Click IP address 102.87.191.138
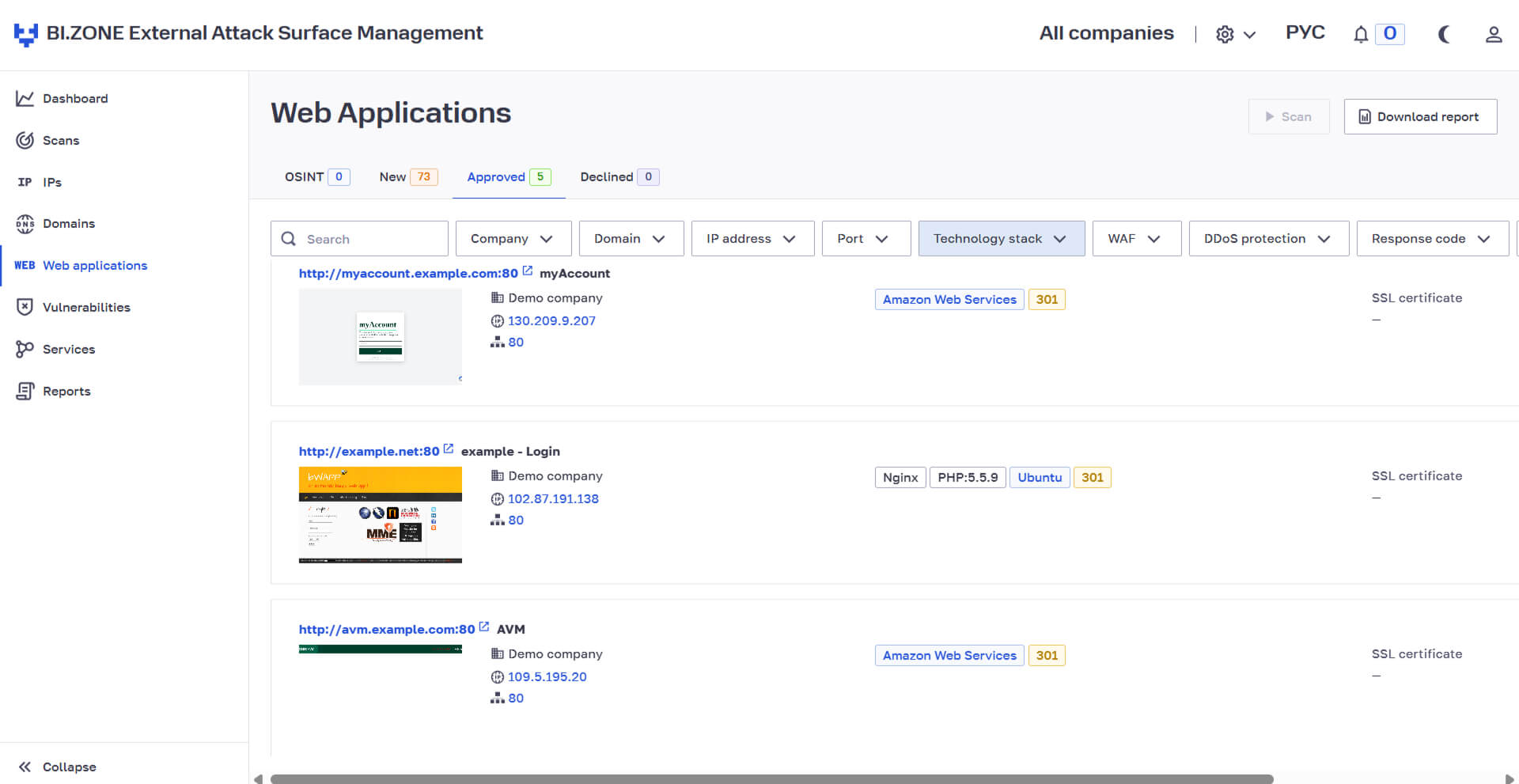This screenshot has height=784, width=1519. coord(553,499)
